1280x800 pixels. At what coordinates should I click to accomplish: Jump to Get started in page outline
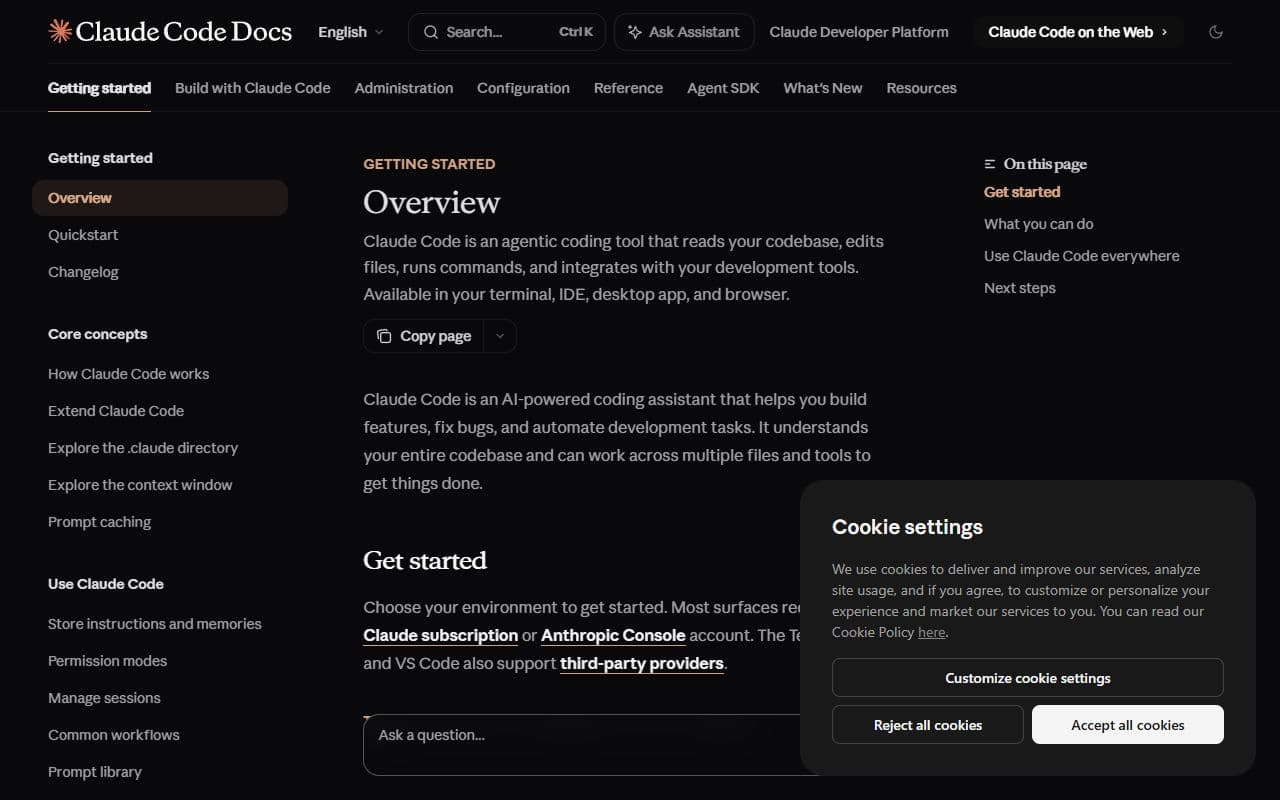pyautogui.click(x=1022, y=192)
